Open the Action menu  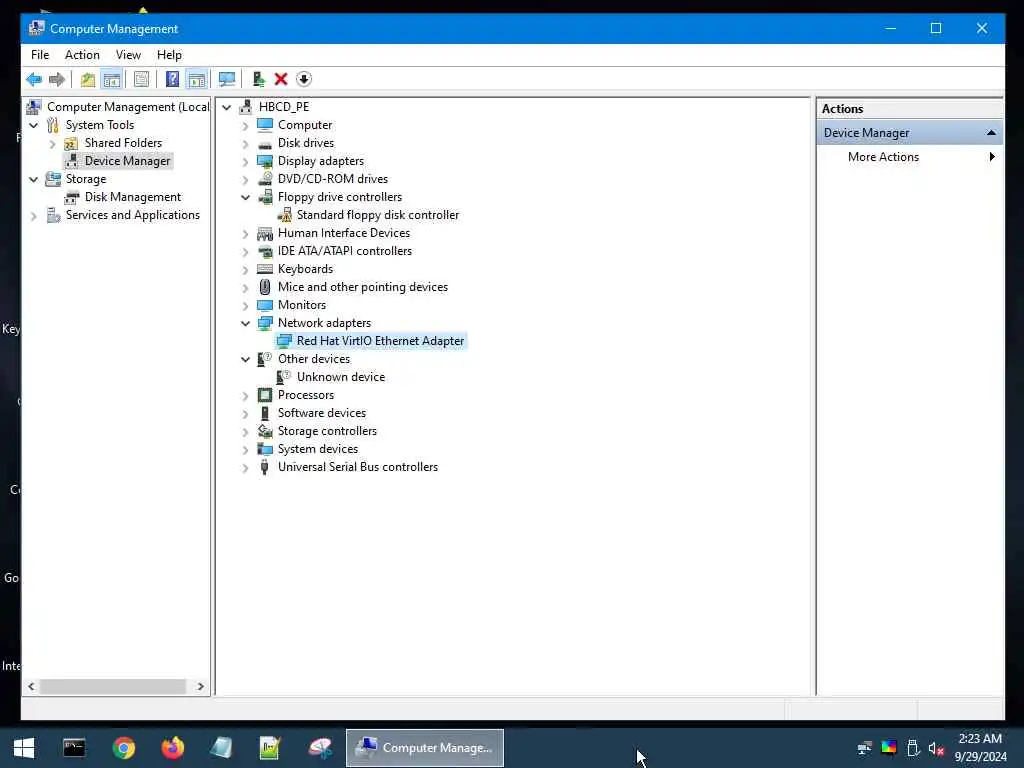tap(82, 55)
